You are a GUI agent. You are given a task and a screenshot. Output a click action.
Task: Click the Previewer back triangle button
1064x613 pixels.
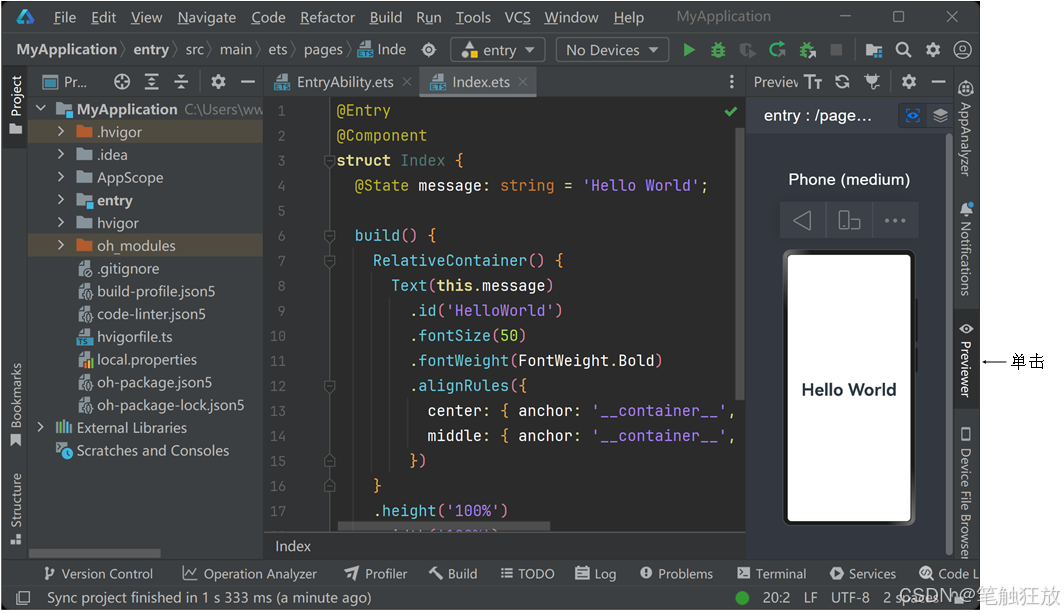[802, 220]
